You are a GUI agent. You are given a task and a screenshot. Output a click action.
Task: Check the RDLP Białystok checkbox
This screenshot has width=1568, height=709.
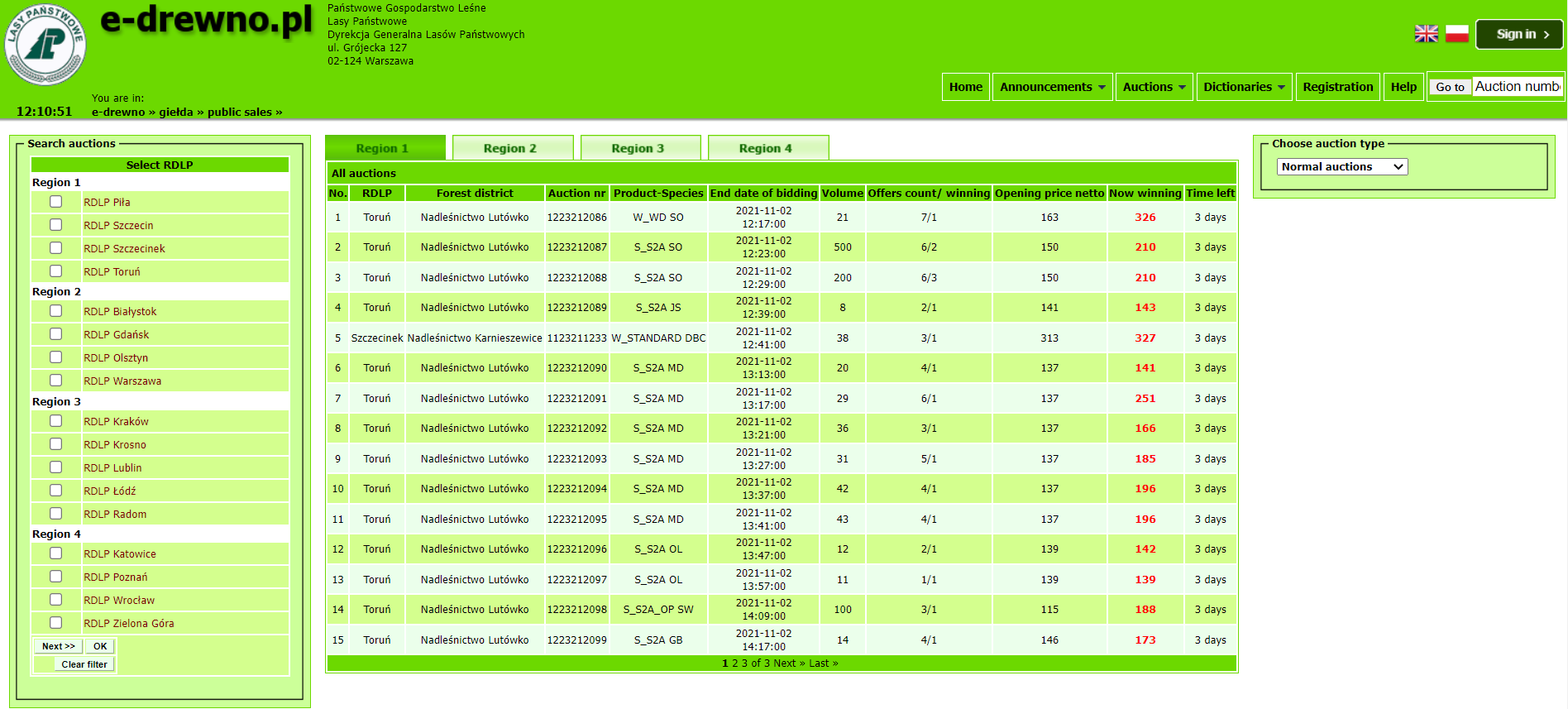[55, 311]
